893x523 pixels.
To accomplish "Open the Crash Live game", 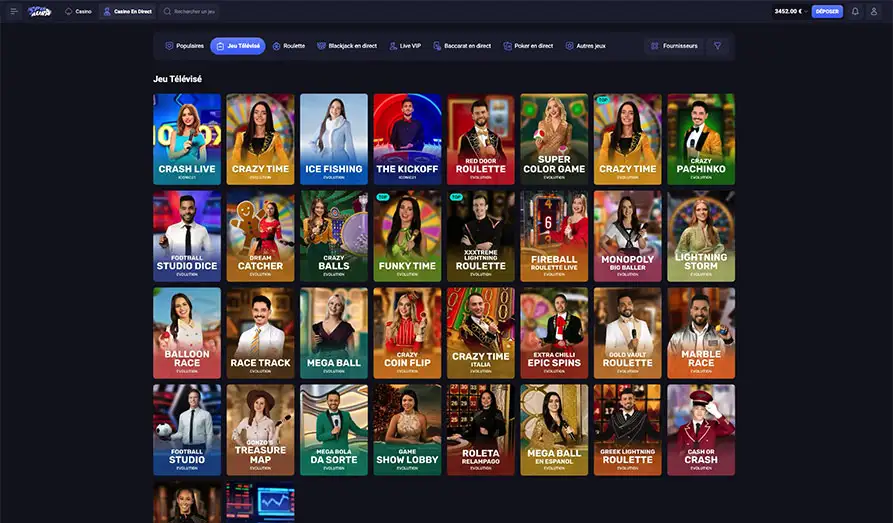I will coord(187,139).
